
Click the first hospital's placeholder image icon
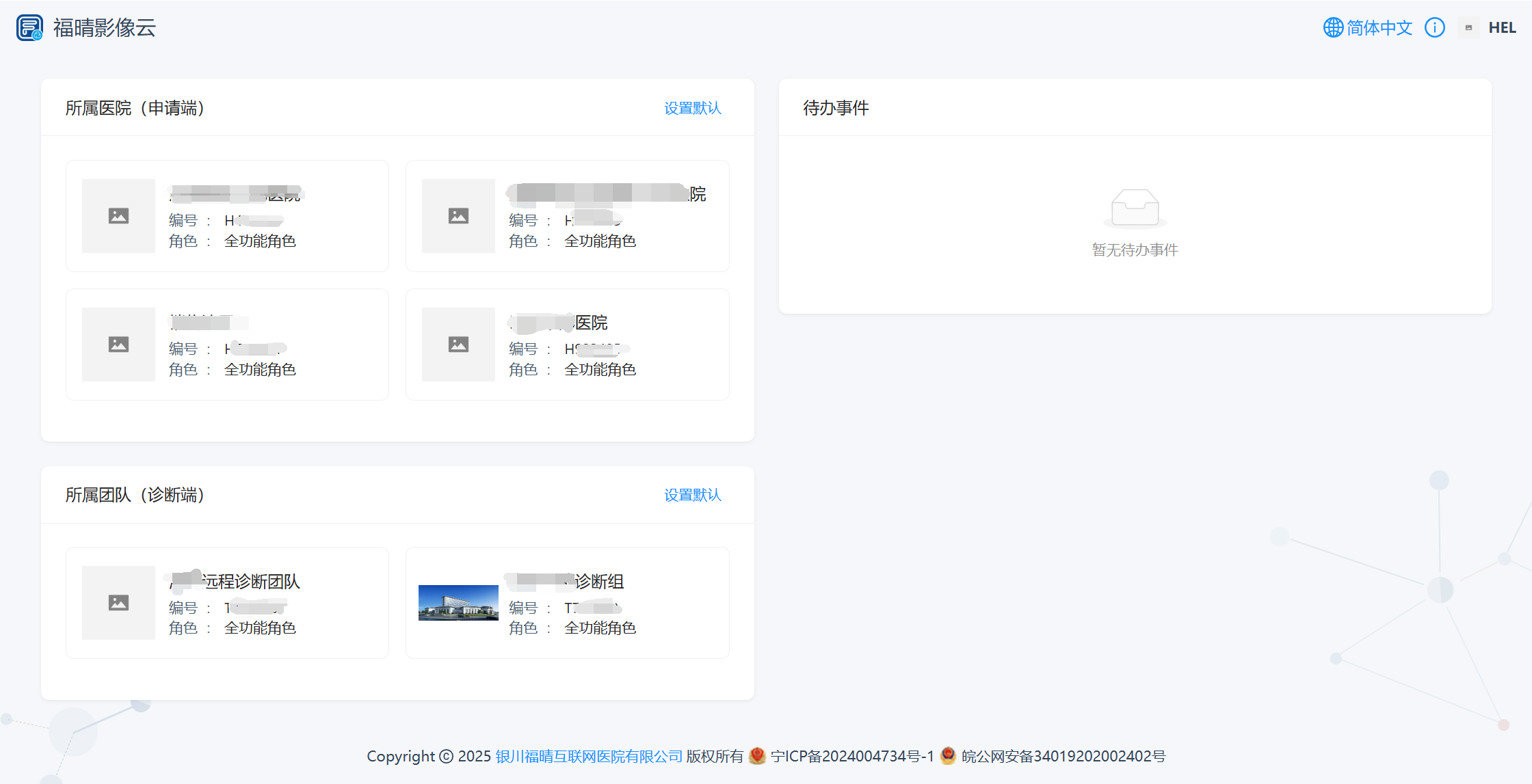tap(118, 216)
